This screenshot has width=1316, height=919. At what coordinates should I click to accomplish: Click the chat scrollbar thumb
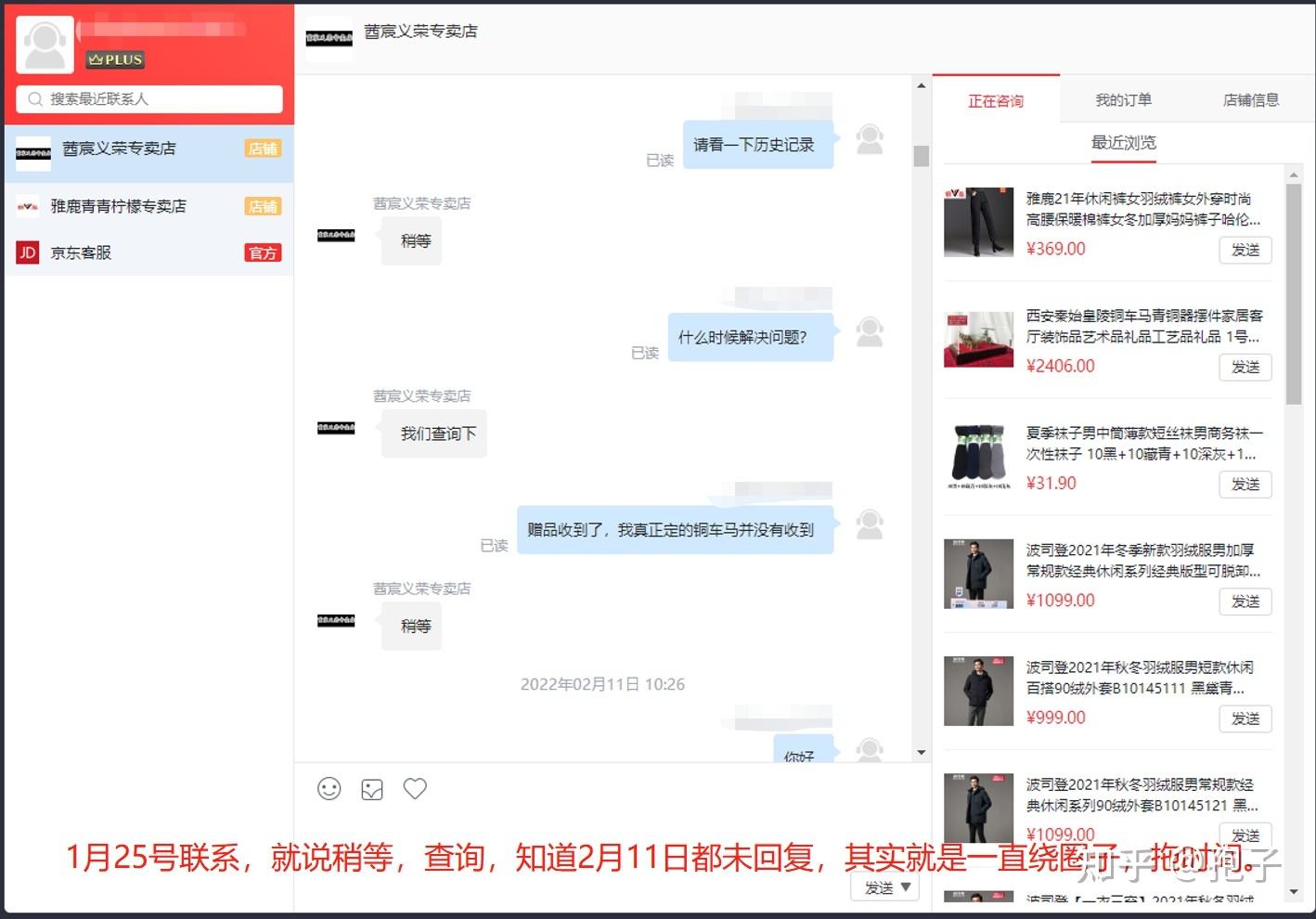pyautogui.click(x=921, y=156)
